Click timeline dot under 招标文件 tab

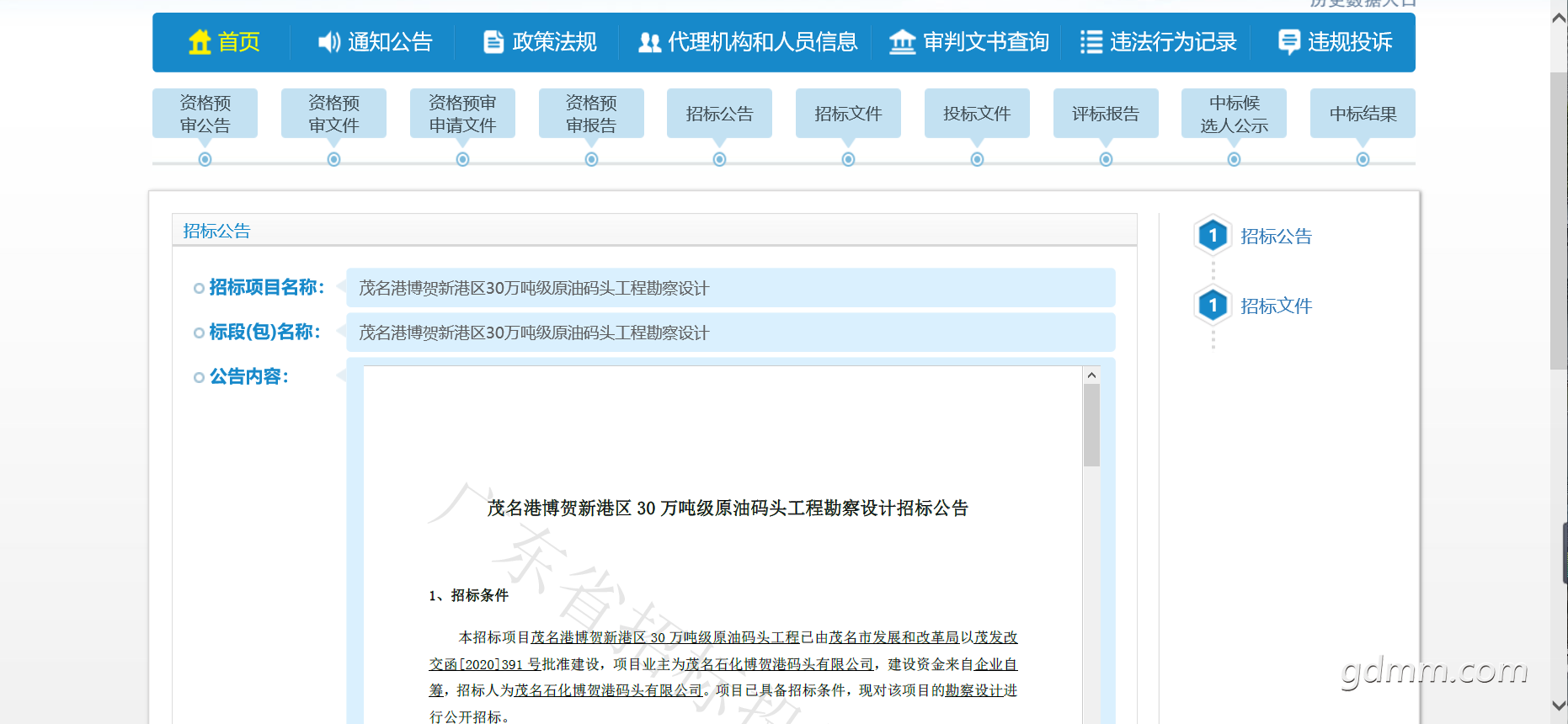pyautogui.click(x=848, y=159)
